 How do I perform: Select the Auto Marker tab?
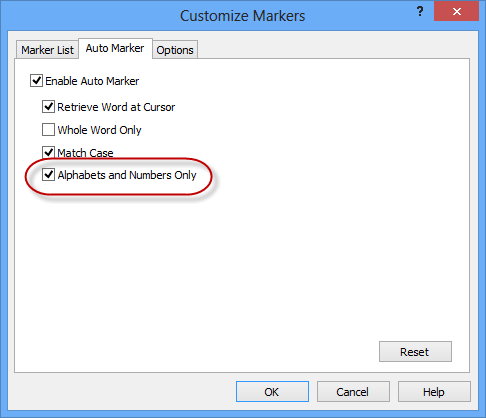(x=115, y=48)
